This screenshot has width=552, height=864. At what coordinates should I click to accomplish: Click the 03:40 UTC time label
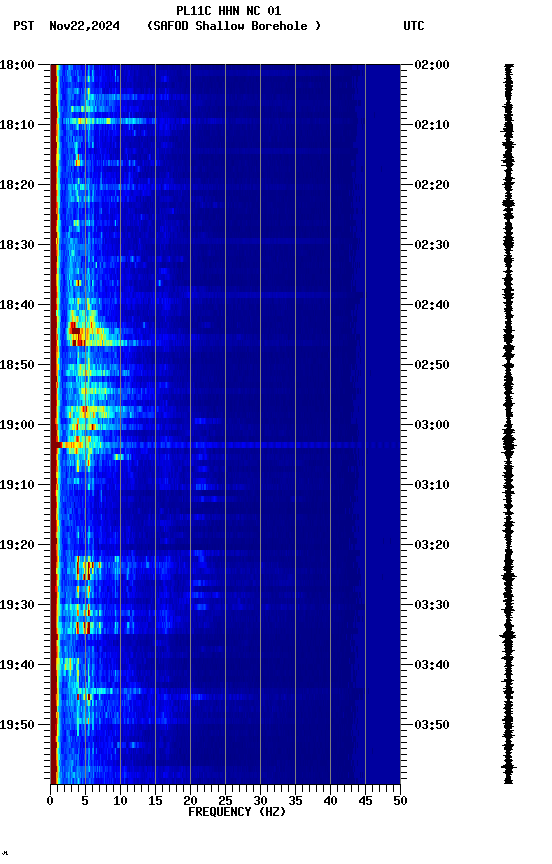[432, 665]
